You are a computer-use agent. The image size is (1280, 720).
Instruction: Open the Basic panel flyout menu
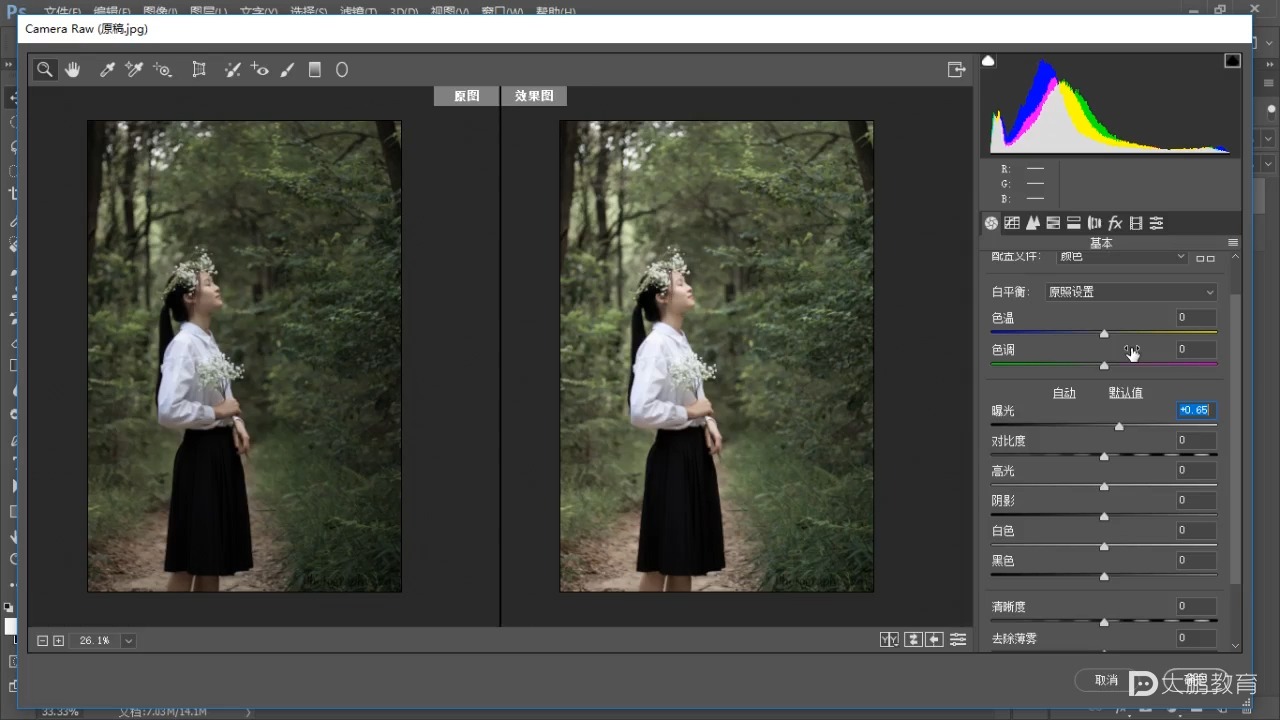(1233, 243)
